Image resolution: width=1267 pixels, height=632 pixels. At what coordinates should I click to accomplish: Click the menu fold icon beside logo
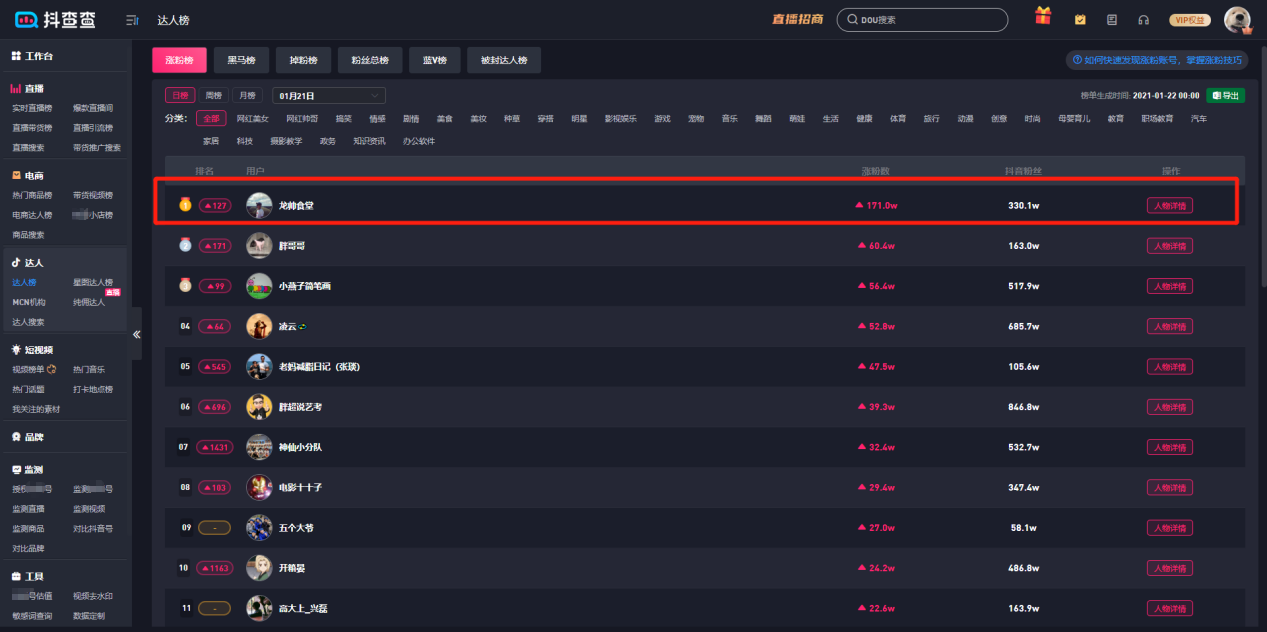click(x=132, y=20)
